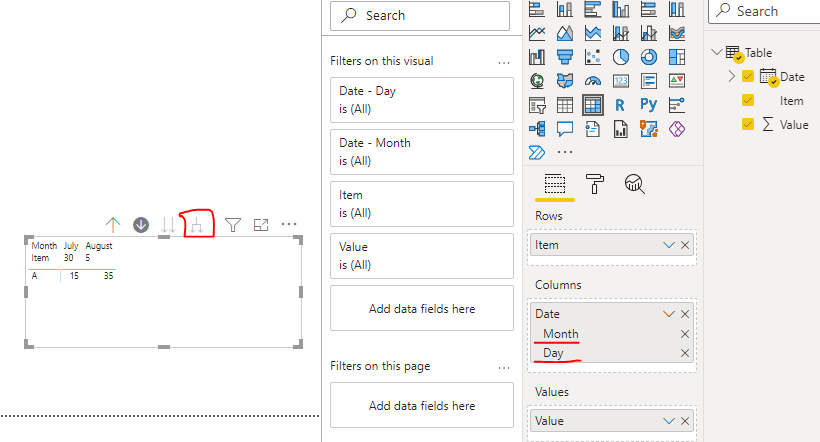
Task: Pick the Power Apps visual
Action: 677,129
